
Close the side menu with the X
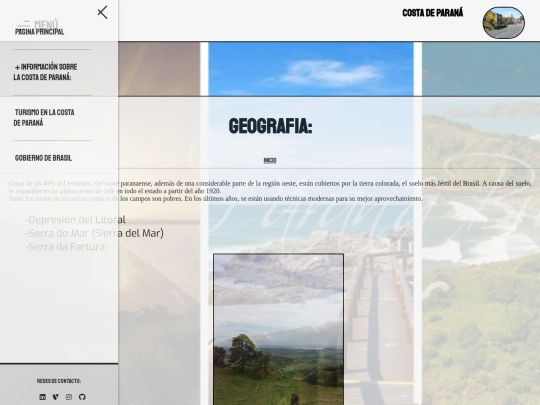(102, 12)
